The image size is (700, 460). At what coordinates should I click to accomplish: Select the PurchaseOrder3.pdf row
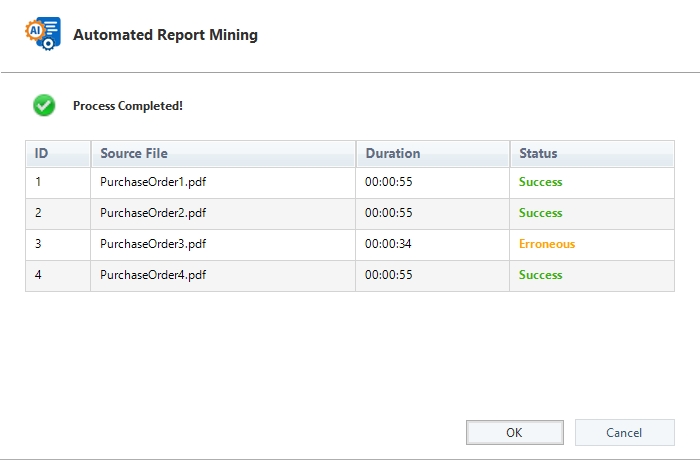tap(153, 245)
